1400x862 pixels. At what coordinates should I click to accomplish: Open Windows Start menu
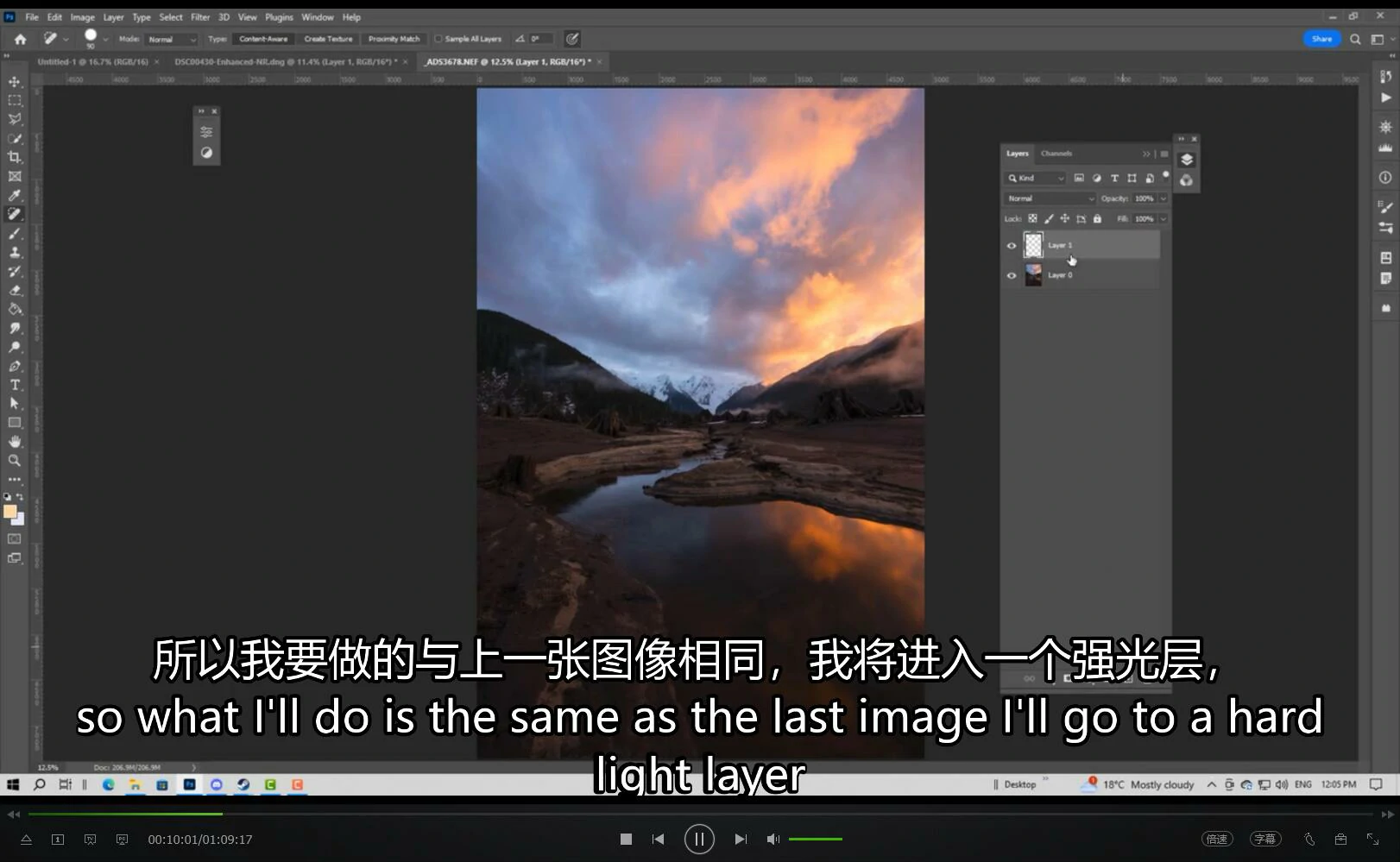pyautogui.click(x=13, y=784)
